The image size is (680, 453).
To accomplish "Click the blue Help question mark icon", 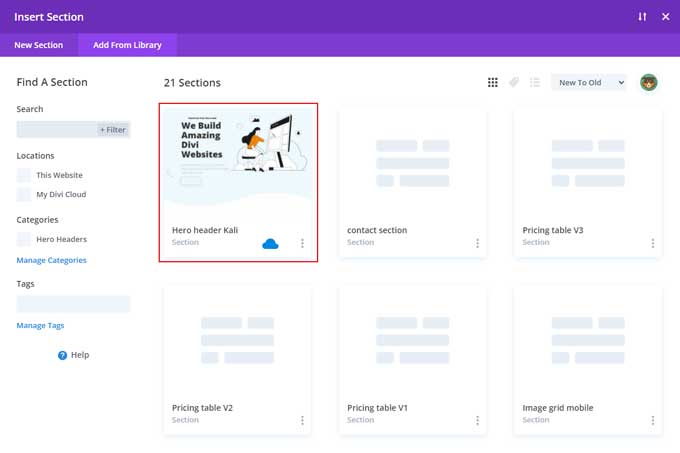I will point(62,355).
